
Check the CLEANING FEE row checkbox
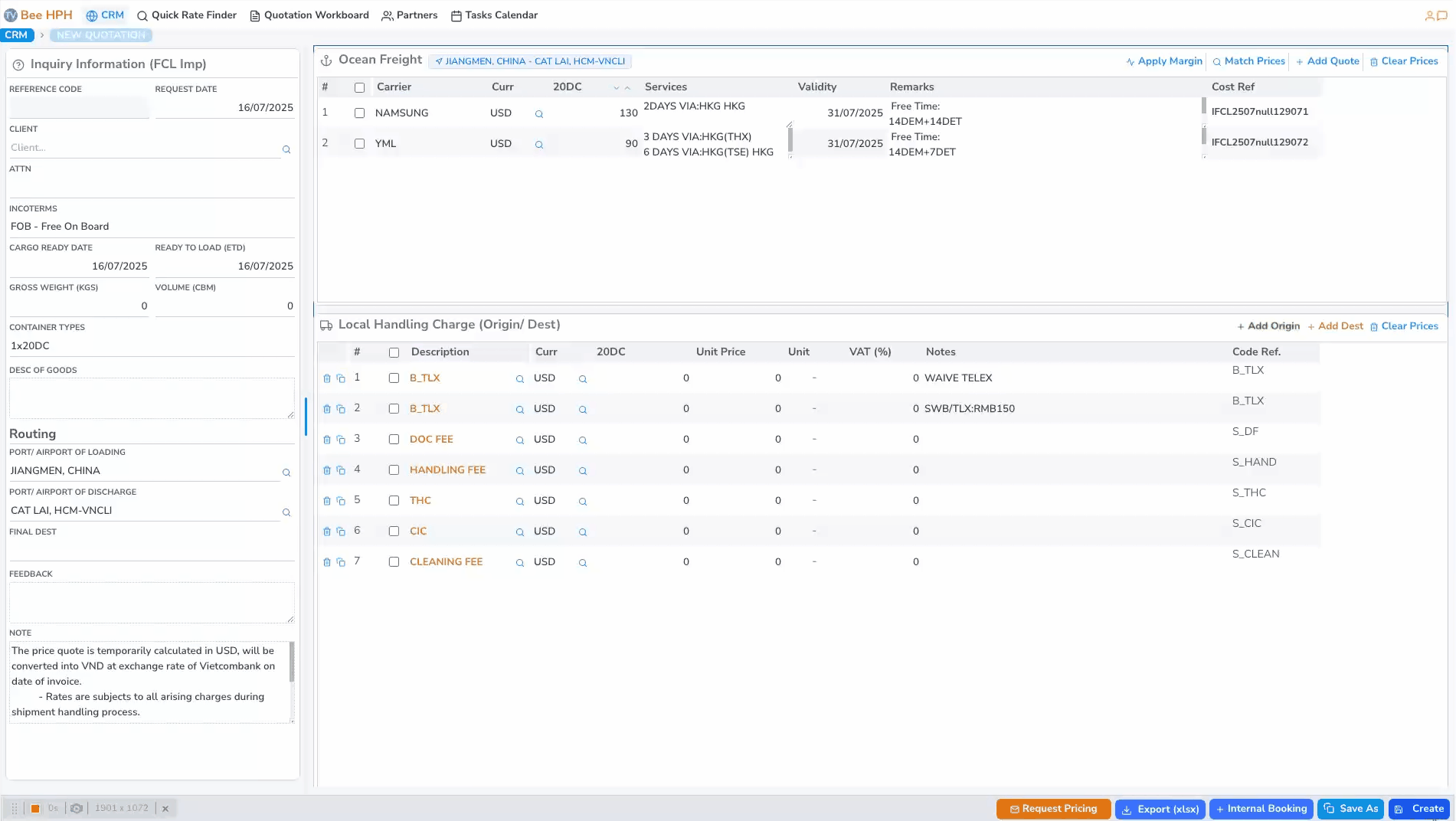394,562
